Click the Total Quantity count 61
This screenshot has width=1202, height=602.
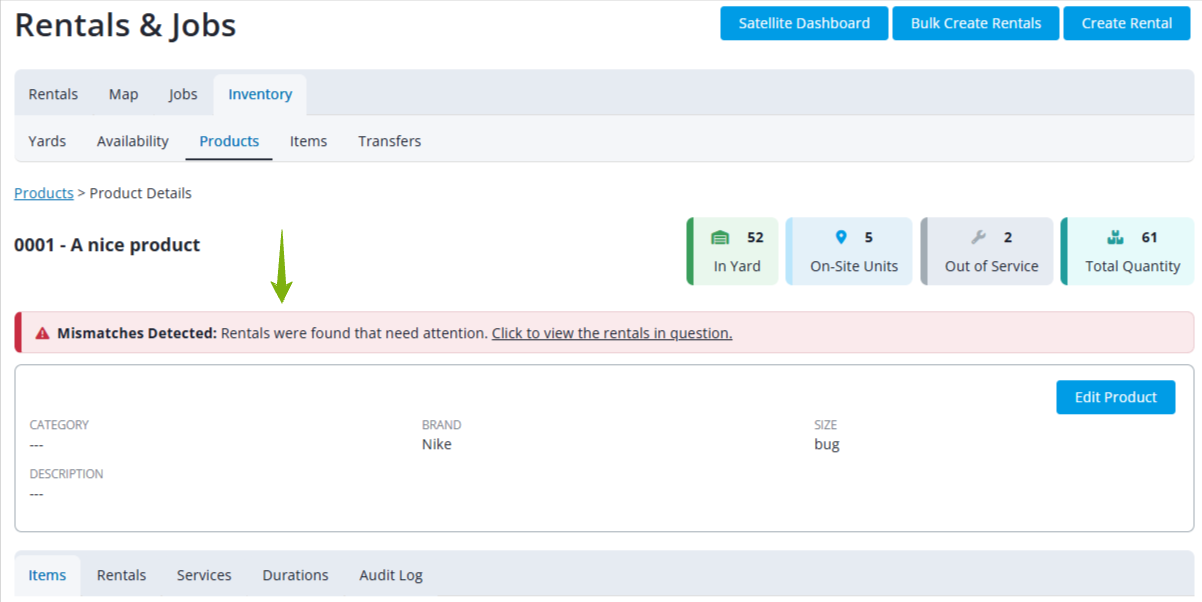pos(1149,238)
